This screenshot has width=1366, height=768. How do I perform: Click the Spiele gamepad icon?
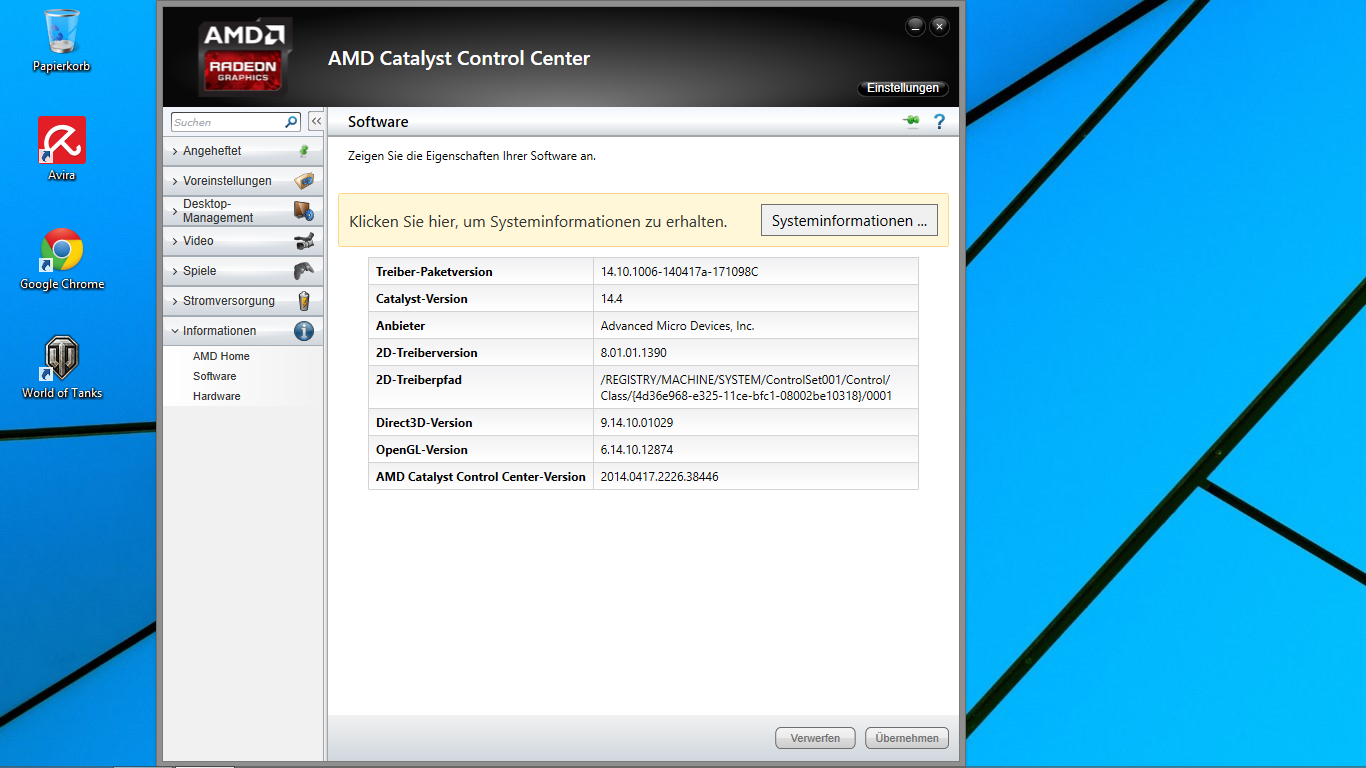(304, 271)
